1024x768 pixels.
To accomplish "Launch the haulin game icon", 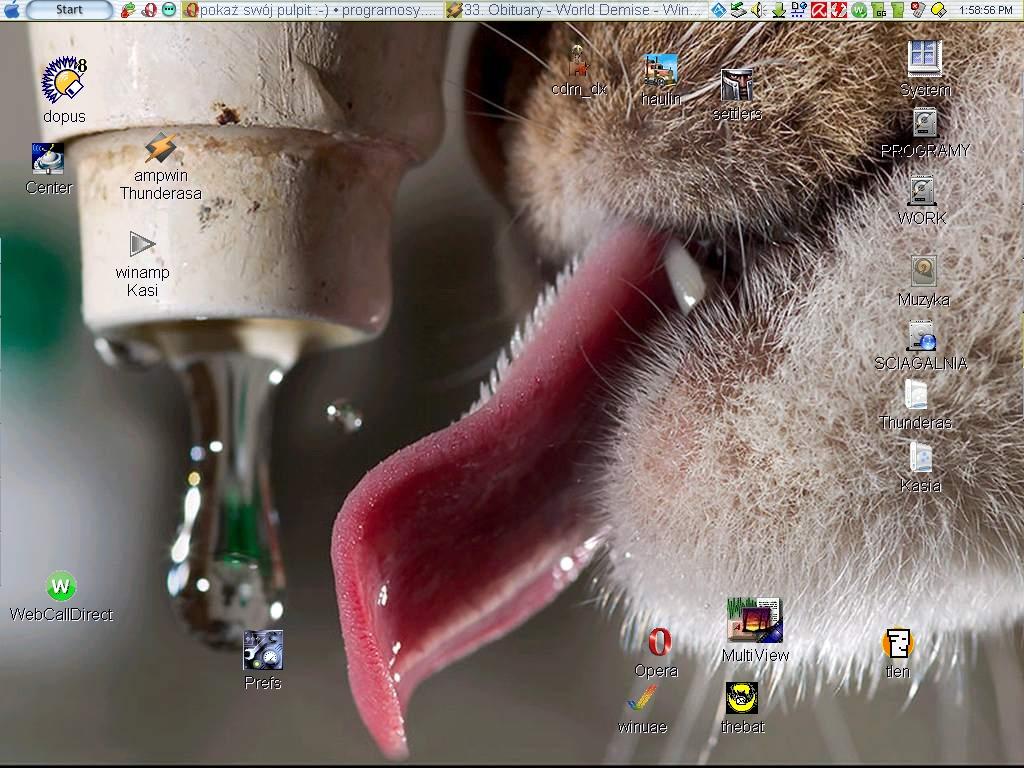I will coord(661,80).
